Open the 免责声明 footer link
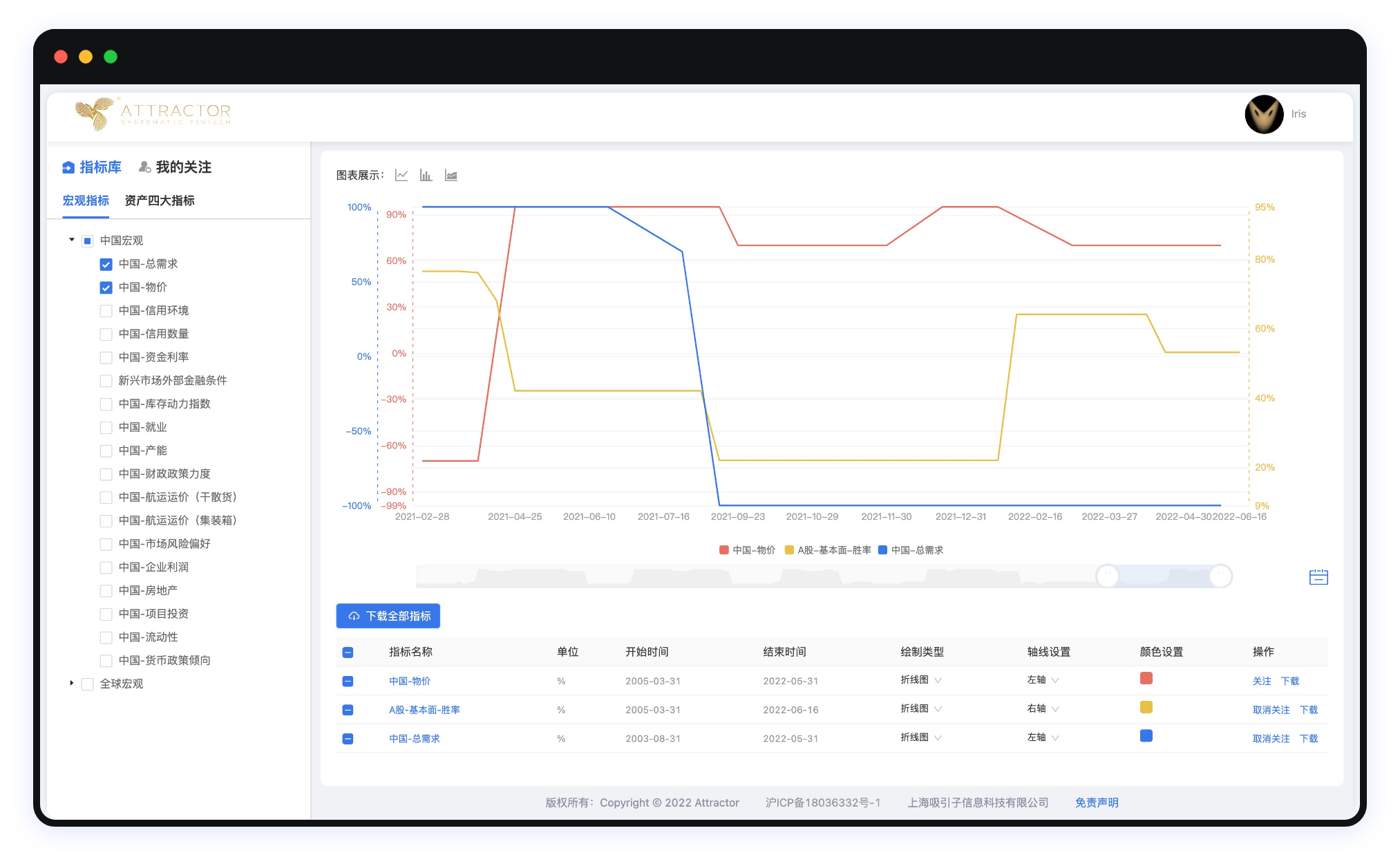The width and height of the screenshot is (1400, 864). tap(1096, 802)
